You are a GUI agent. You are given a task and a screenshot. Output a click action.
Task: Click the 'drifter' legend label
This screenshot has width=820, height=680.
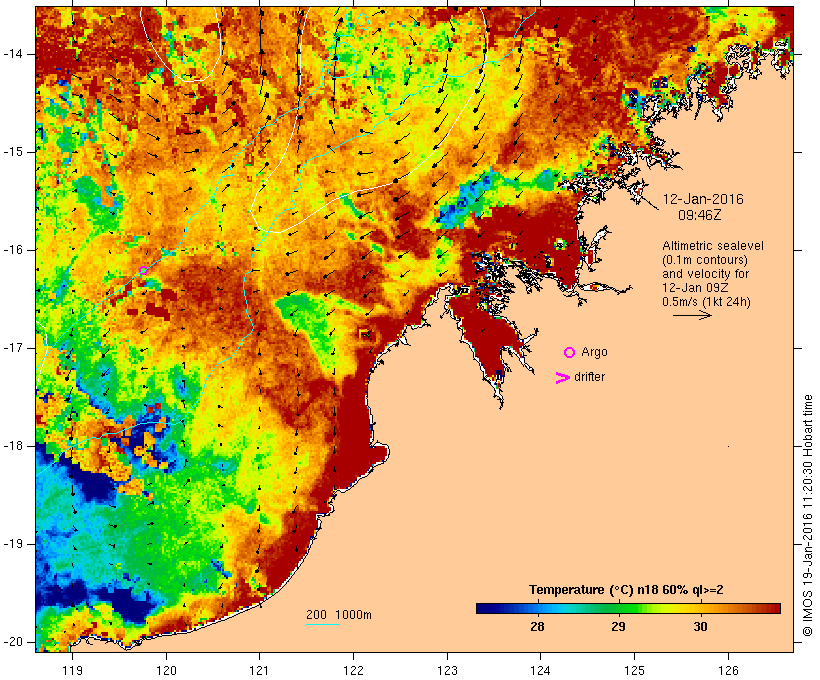589,377
